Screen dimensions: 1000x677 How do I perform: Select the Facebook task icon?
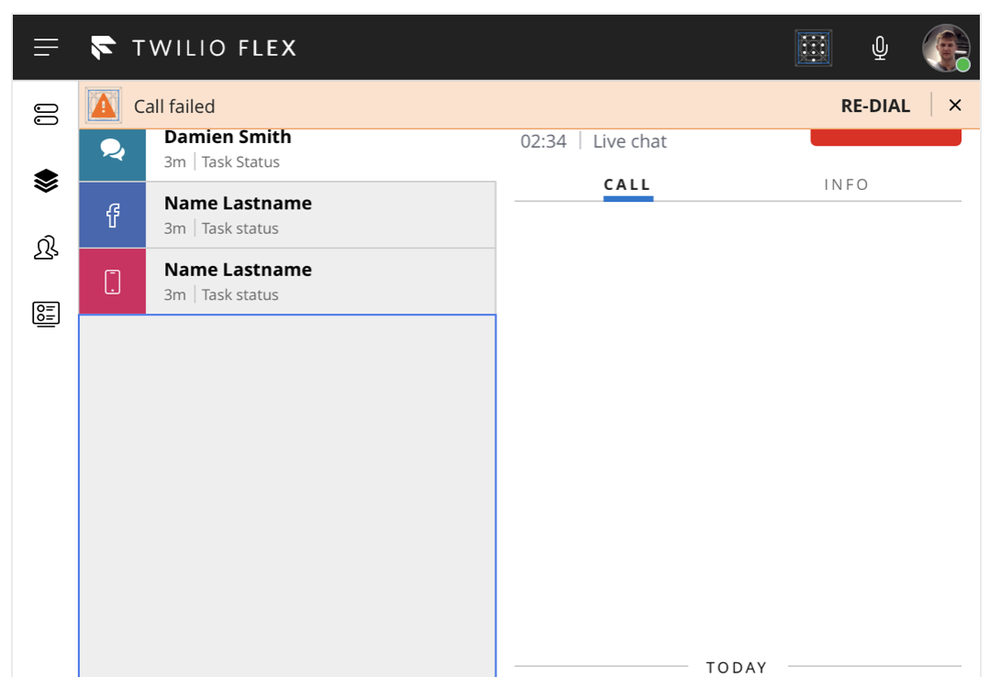point(112,214)
